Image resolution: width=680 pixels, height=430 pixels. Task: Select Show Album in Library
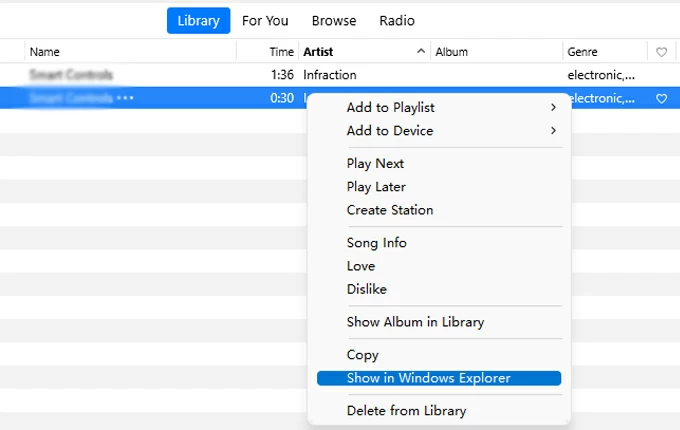coord(415,322)
